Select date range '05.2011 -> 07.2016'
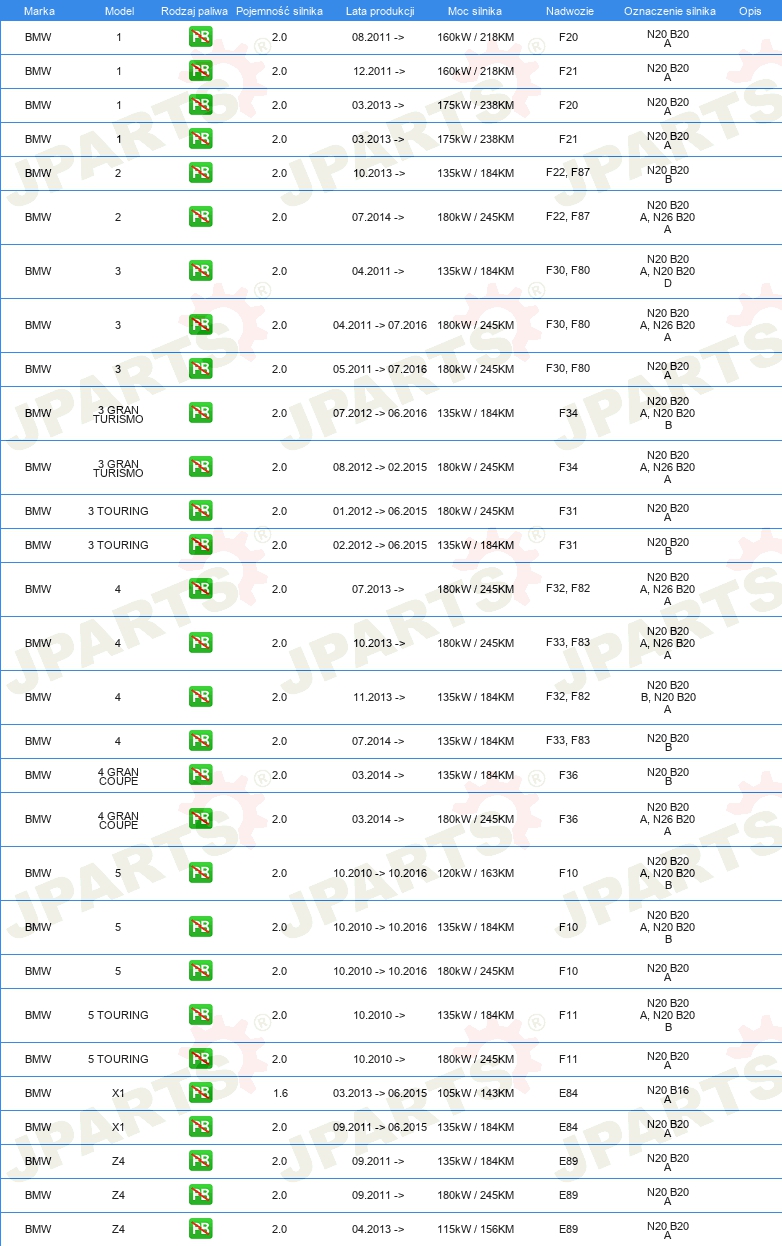Screen dimensions: 782x1246 pyautogui.click(x=379, y=369)
